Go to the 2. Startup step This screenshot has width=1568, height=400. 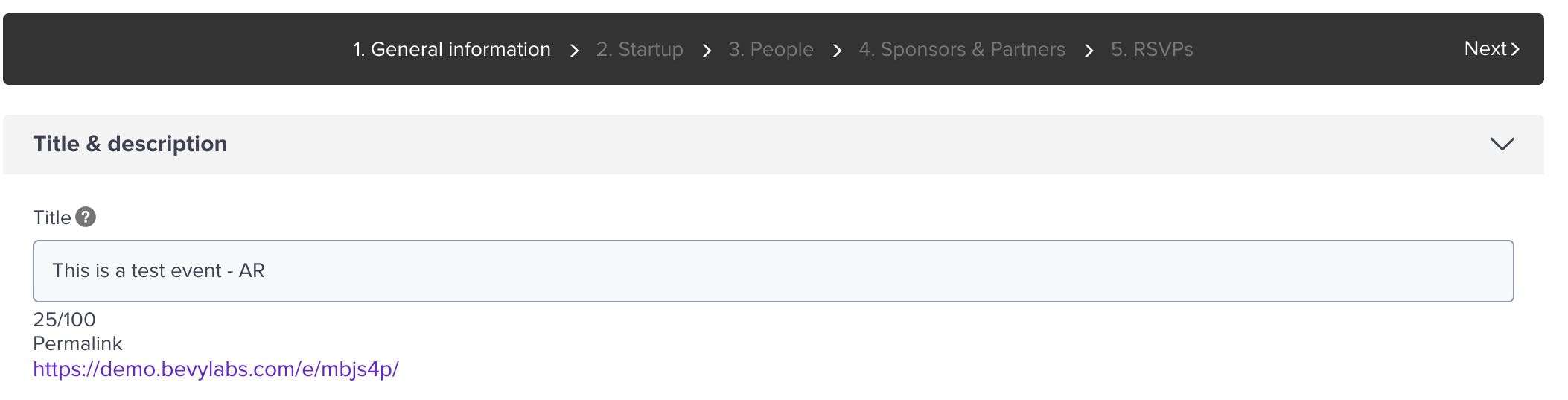pos(640,49)
